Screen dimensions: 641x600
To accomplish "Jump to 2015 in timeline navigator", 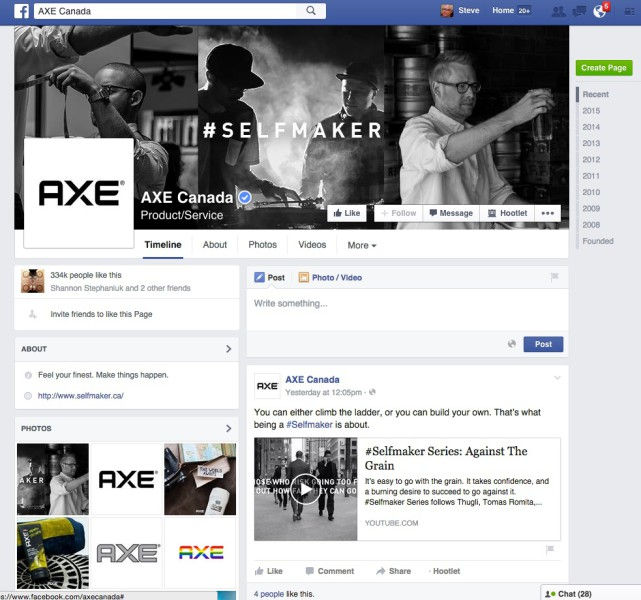I will (591, 111).
